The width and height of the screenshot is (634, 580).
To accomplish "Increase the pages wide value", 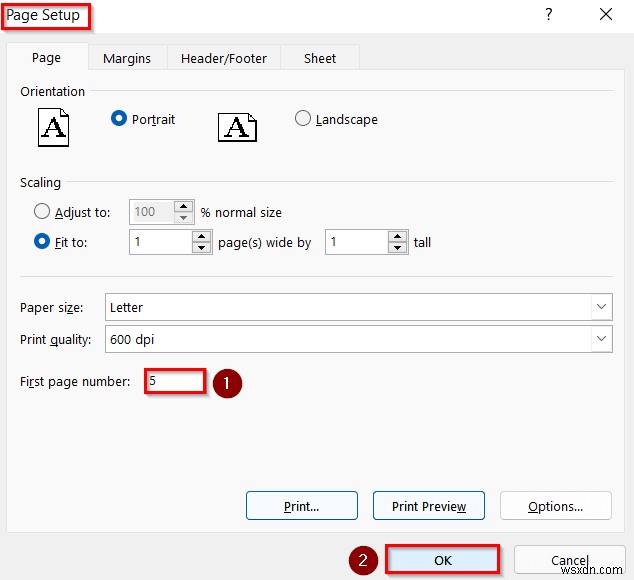I will pyautogui.click(x=201, y=236).
